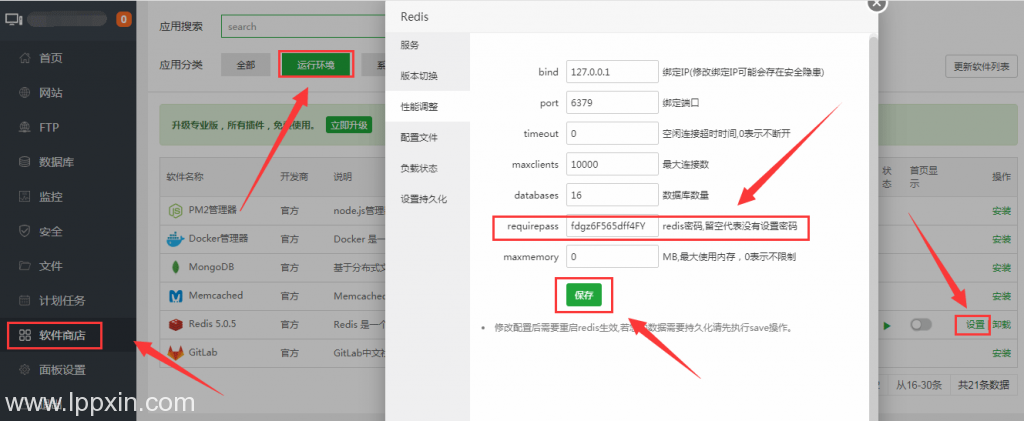Click the timeout input field
1024x421 pixels.
[612, 133]
